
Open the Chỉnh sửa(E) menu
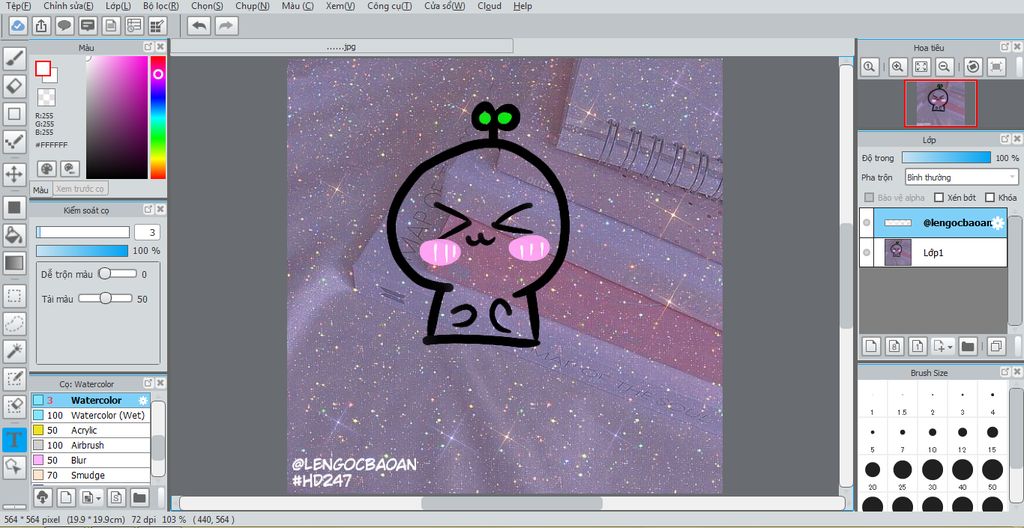tap(68, 6)
